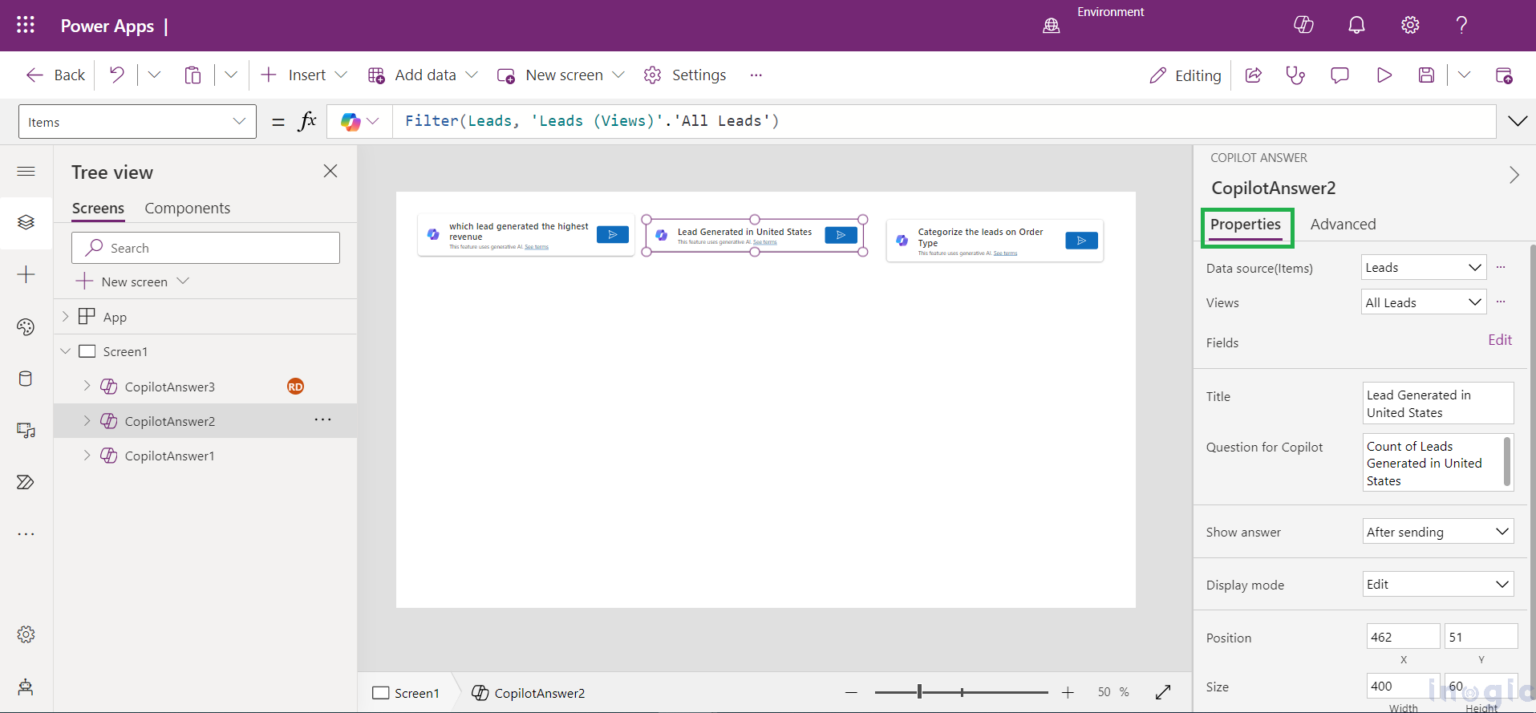Click the Back button in the toolbar
The height and width of the screenshot is (713, 1536).
point(55,74)
